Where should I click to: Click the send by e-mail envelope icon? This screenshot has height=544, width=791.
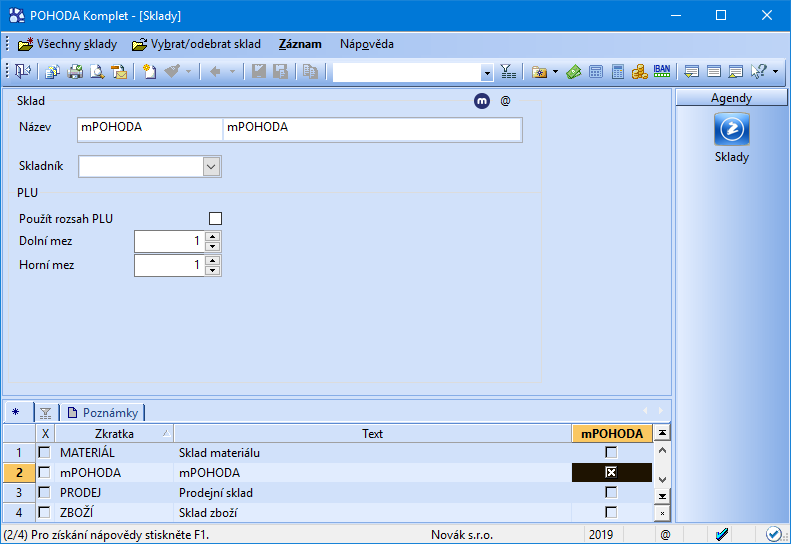(x=120, y=72)
